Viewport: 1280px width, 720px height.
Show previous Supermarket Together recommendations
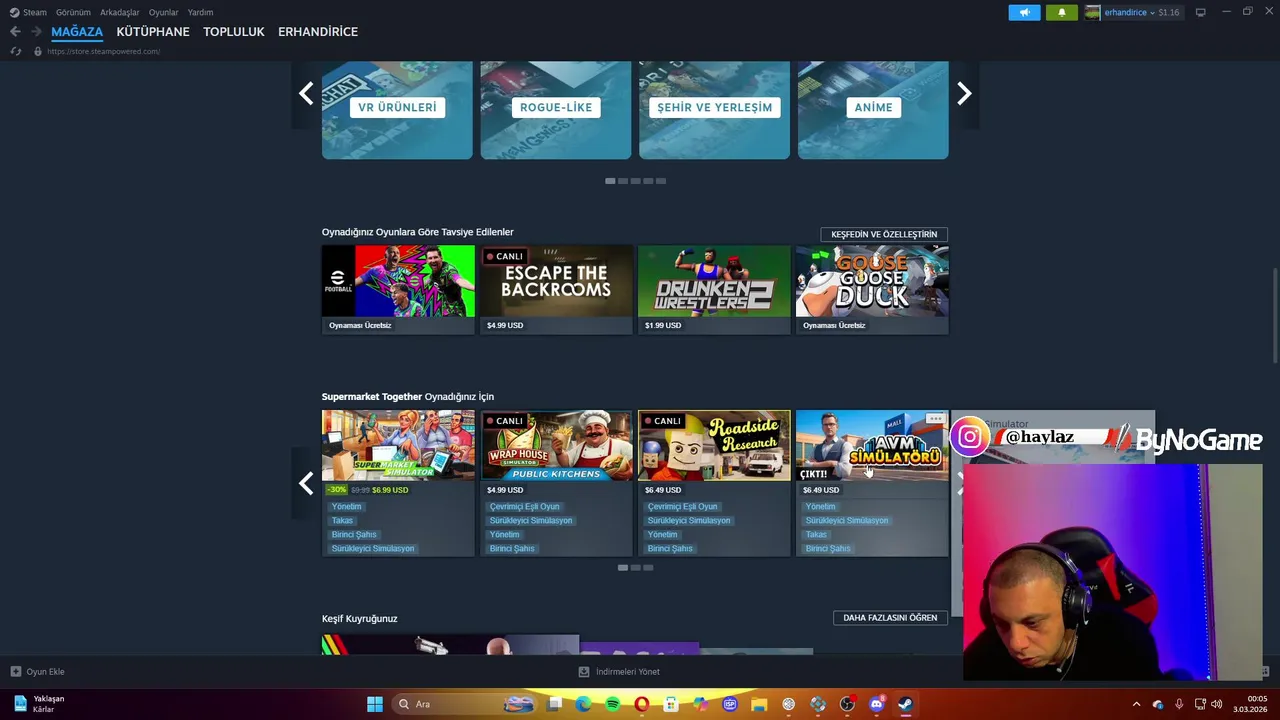coord(306,484)
